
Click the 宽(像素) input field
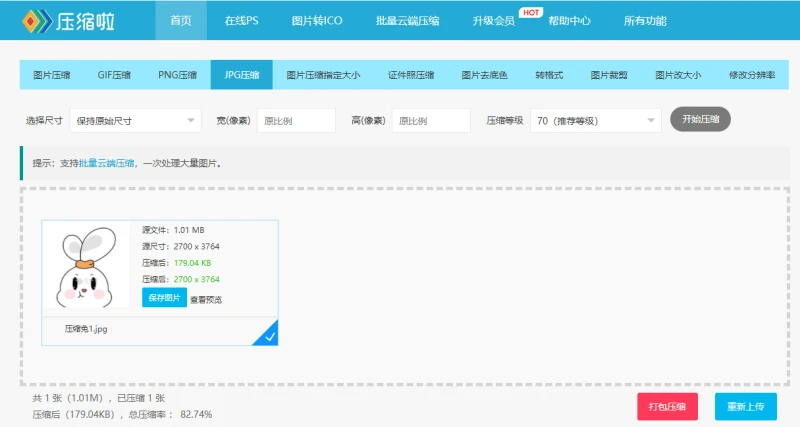pyautogui.click(x=296, y=120)
